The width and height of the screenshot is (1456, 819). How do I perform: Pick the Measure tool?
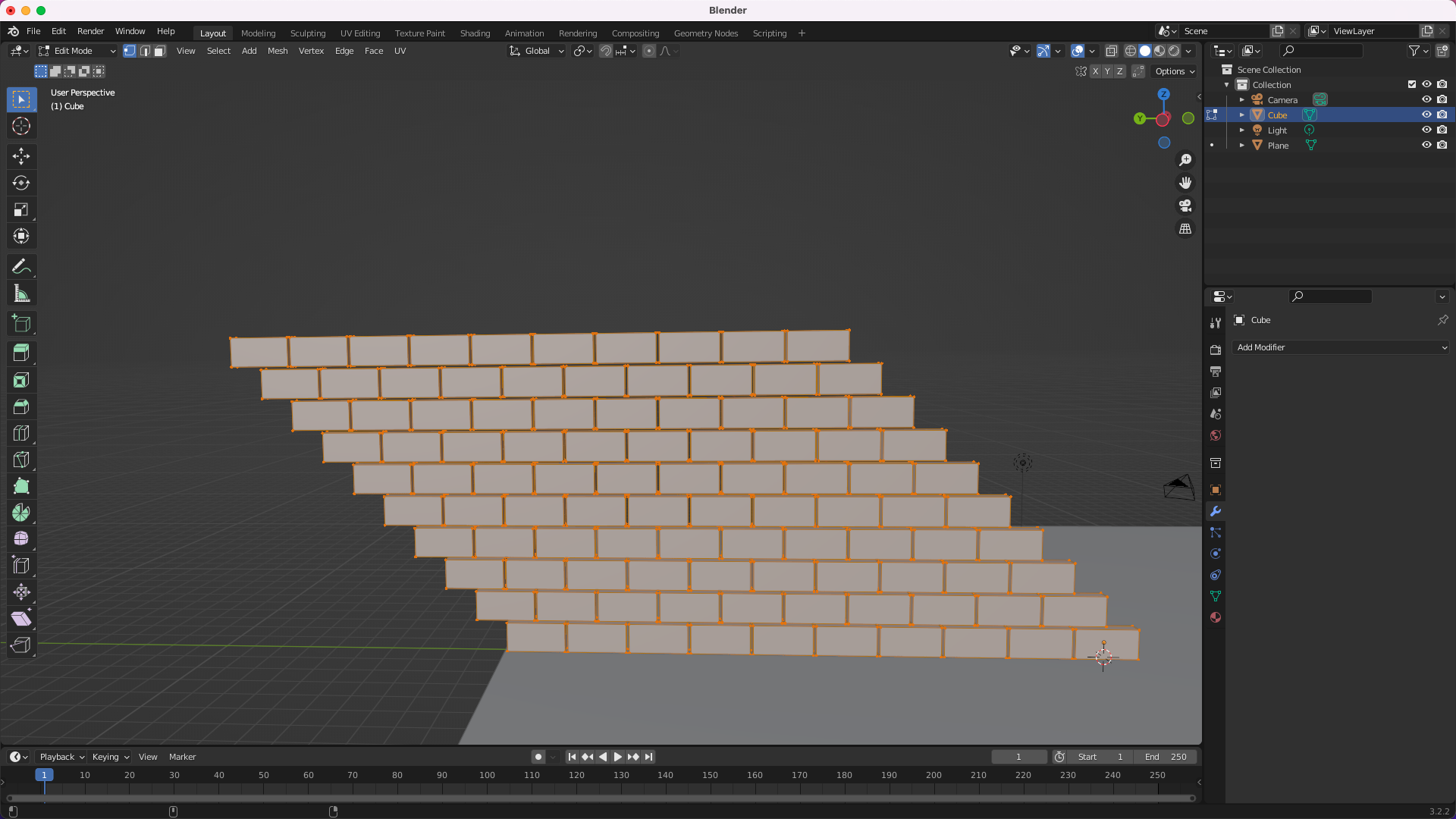pyautogui.click(x=21, y=293)
